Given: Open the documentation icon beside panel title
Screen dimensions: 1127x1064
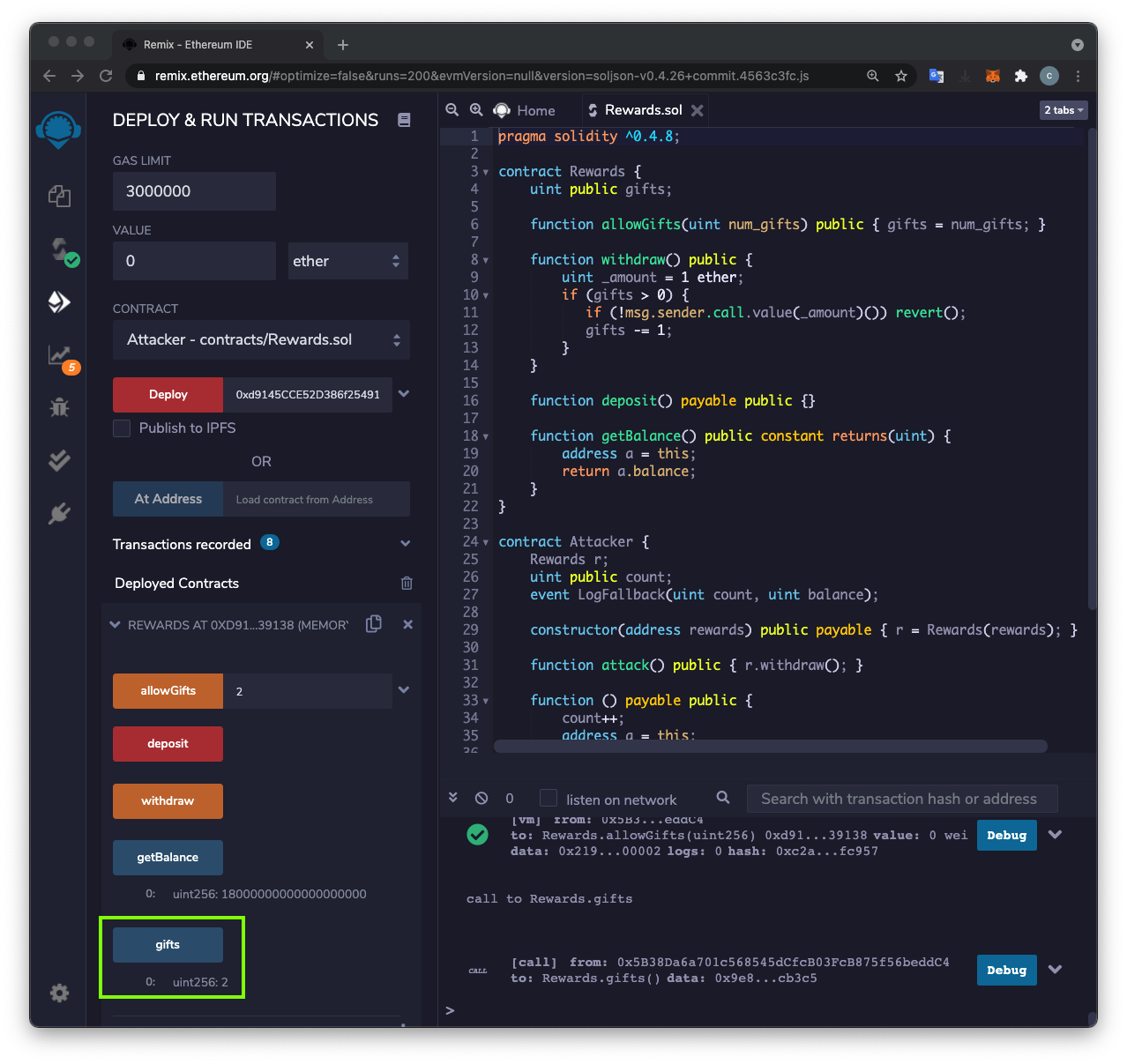Looking at the screenshot, I should (404, 120).
